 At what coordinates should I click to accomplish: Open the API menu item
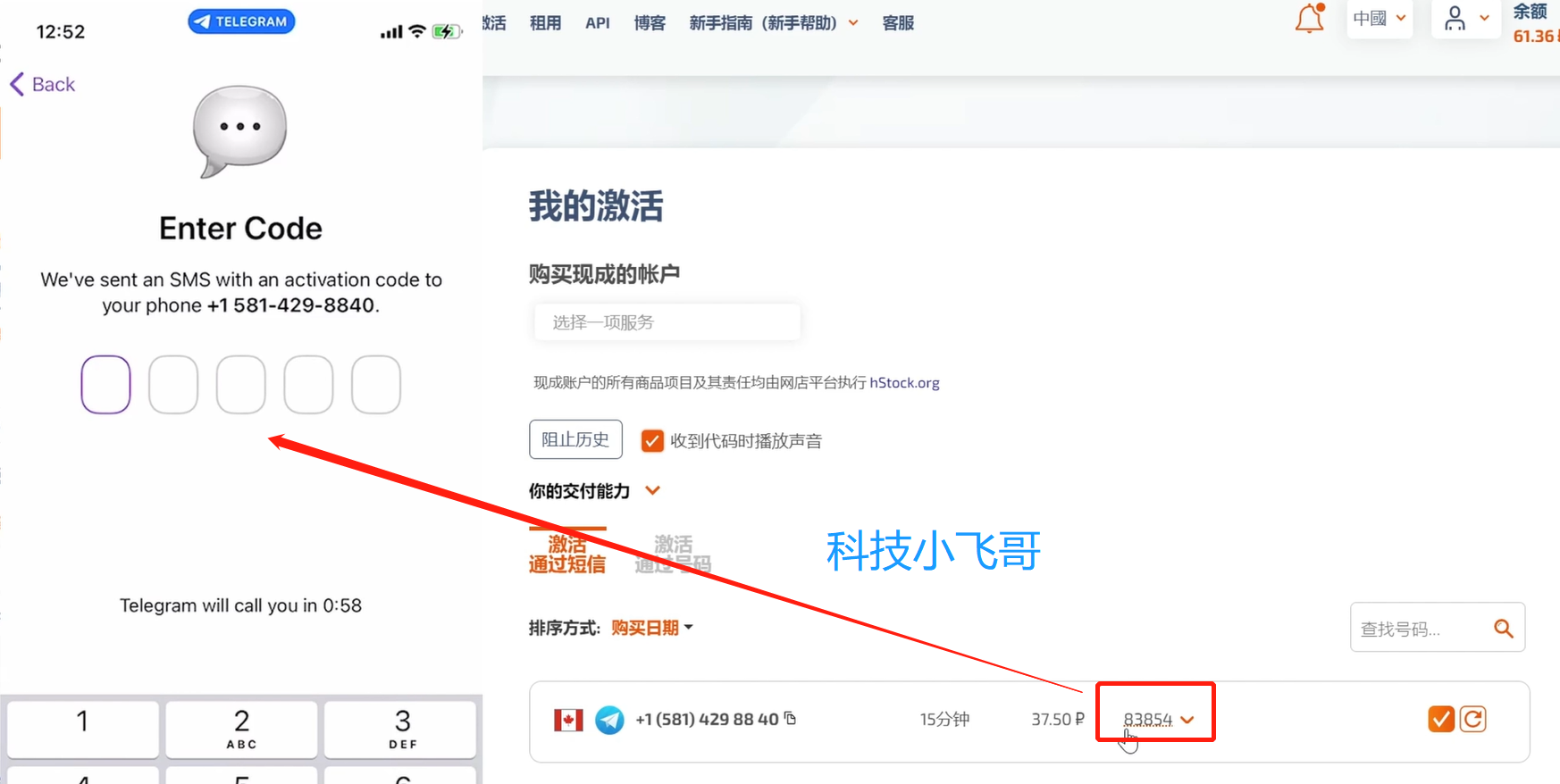pyautogui.click(x=597, y=23)
